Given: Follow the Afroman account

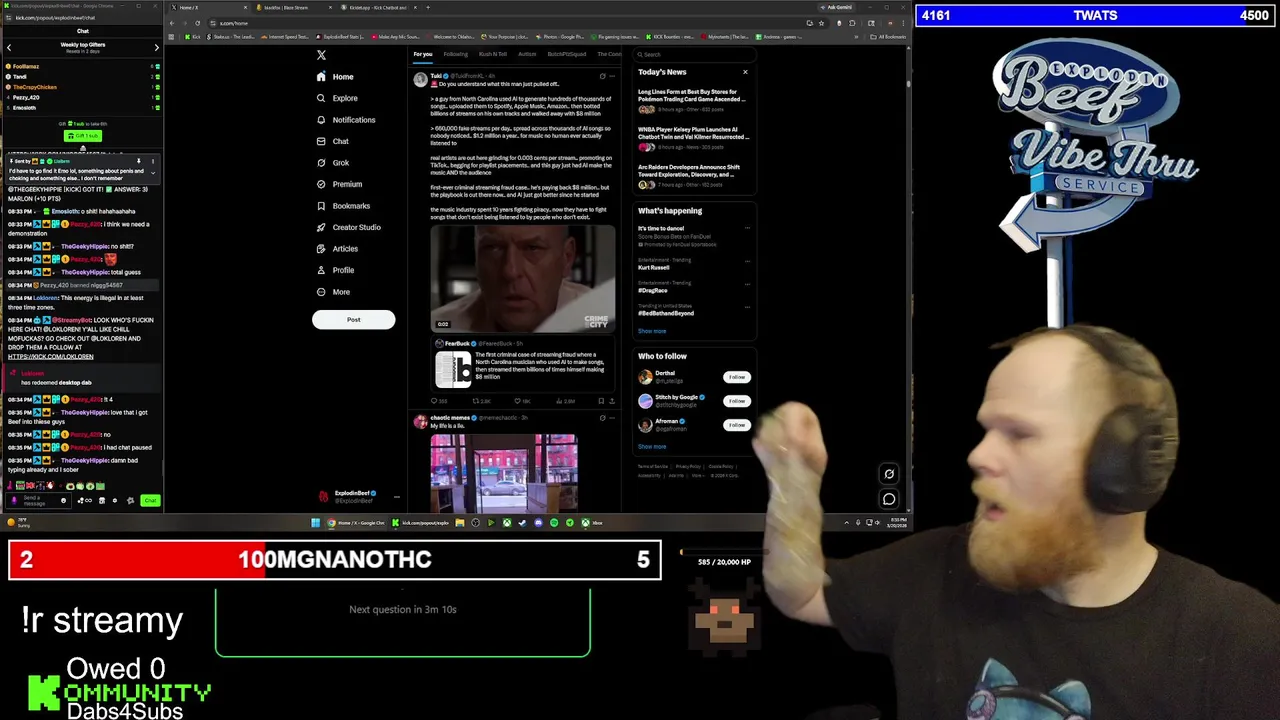Looking at the screenshot, I should [x=737, y=425].
